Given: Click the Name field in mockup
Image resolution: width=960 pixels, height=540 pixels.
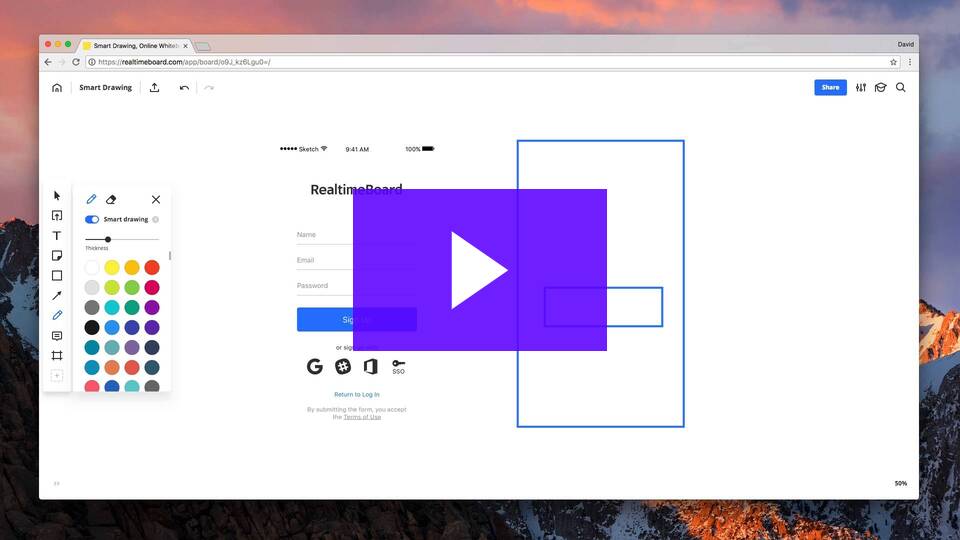Looking at the screenshot, I should 357,235.
